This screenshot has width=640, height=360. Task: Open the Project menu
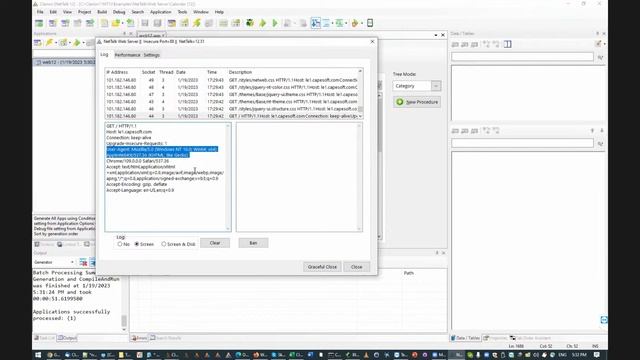pyautogui.click(x=84, y=12)
